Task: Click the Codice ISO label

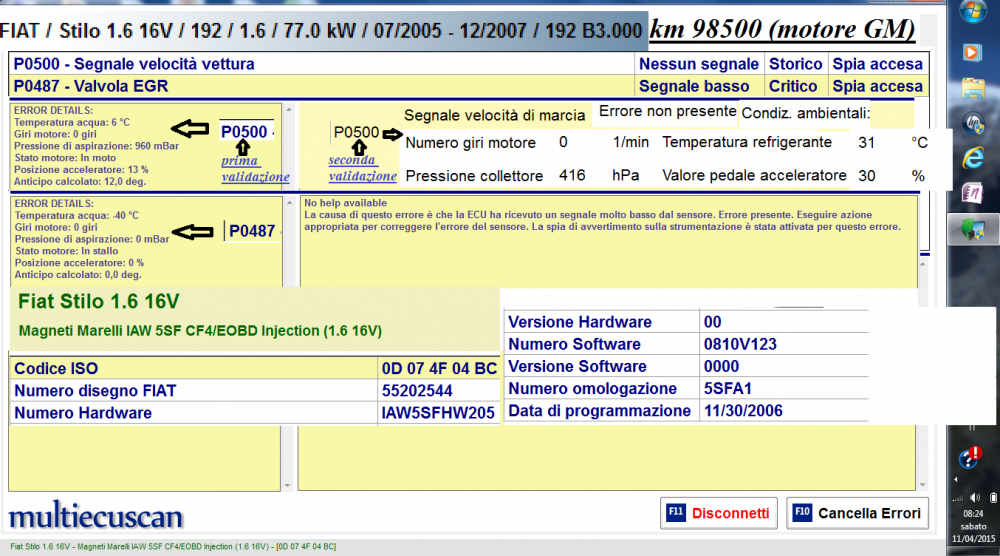Action: pos(56,369)
